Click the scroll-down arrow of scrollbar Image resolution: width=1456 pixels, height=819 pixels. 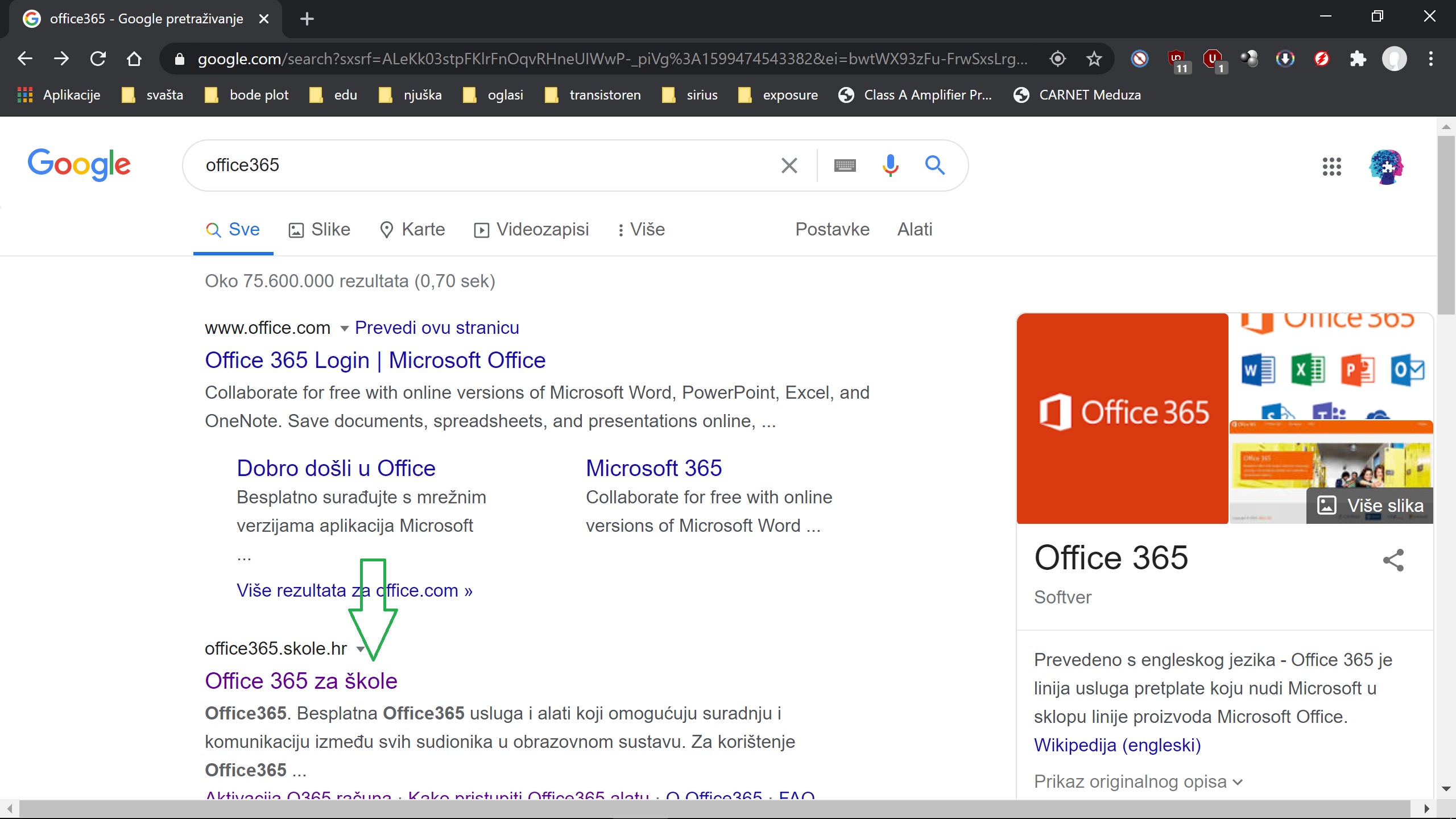(x=1446, y=789)
